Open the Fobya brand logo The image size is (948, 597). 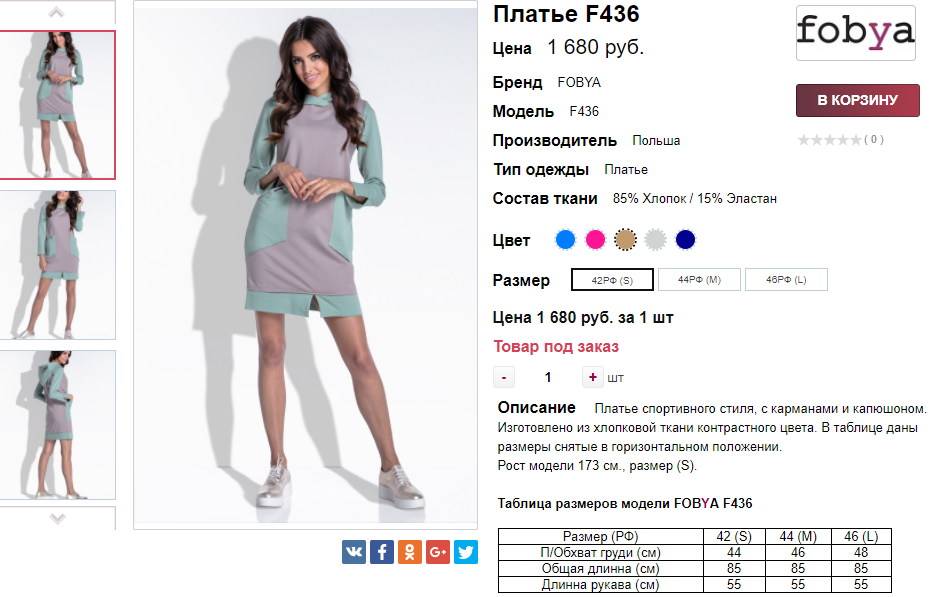click(x=855, y=33)
